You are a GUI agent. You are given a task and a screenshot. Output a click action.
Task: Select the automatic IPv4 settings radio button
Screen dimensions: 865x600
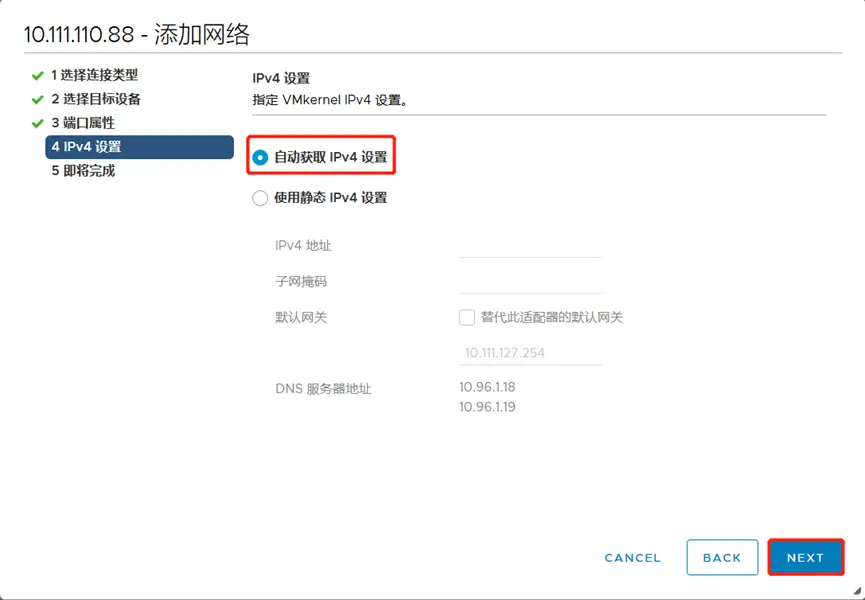(260, 158)
